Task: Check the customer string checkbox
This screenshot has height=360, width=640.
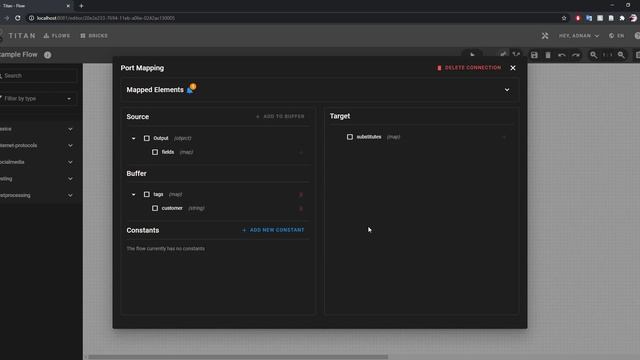Action: tap(155, 208)
